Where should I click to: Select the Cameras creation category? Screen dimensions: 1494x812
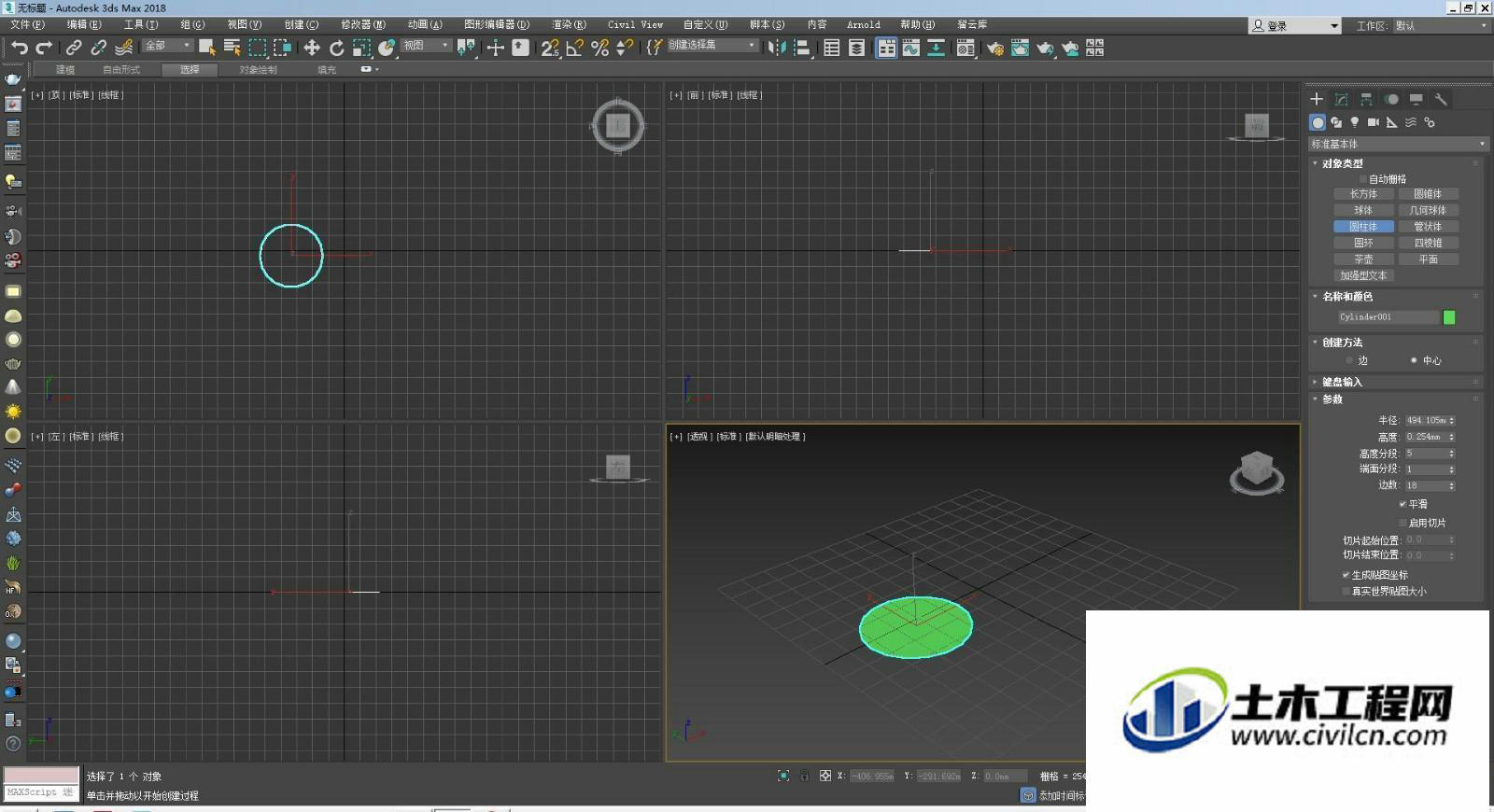[1374, 122]
